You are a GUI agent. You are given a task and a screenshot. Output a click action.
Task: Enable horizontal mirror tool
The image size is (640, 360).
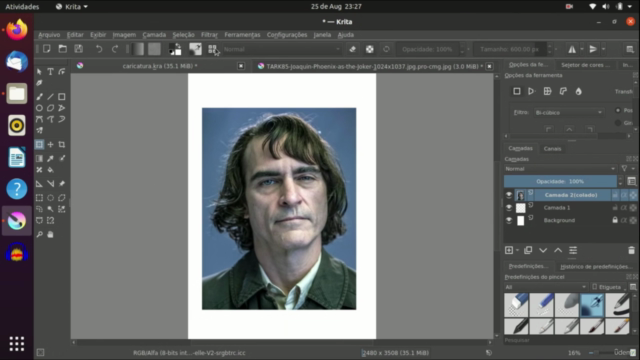click(x=572, y=49)
